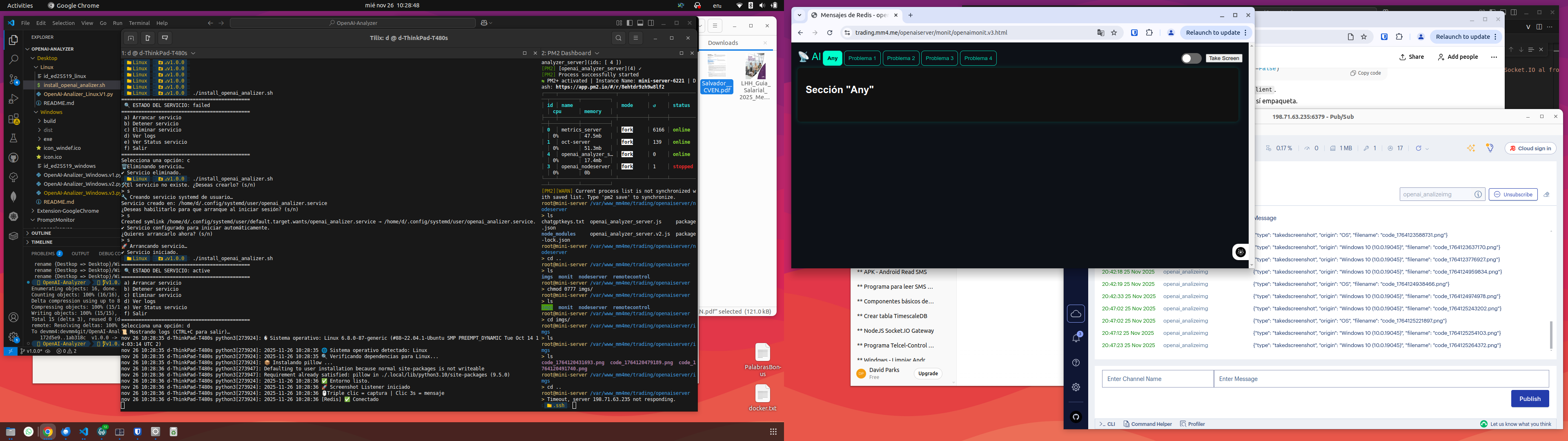Click Chrome bookmark star in address bar
The height and width of the screenshot is (441, 1568).
click(1114, 33)
